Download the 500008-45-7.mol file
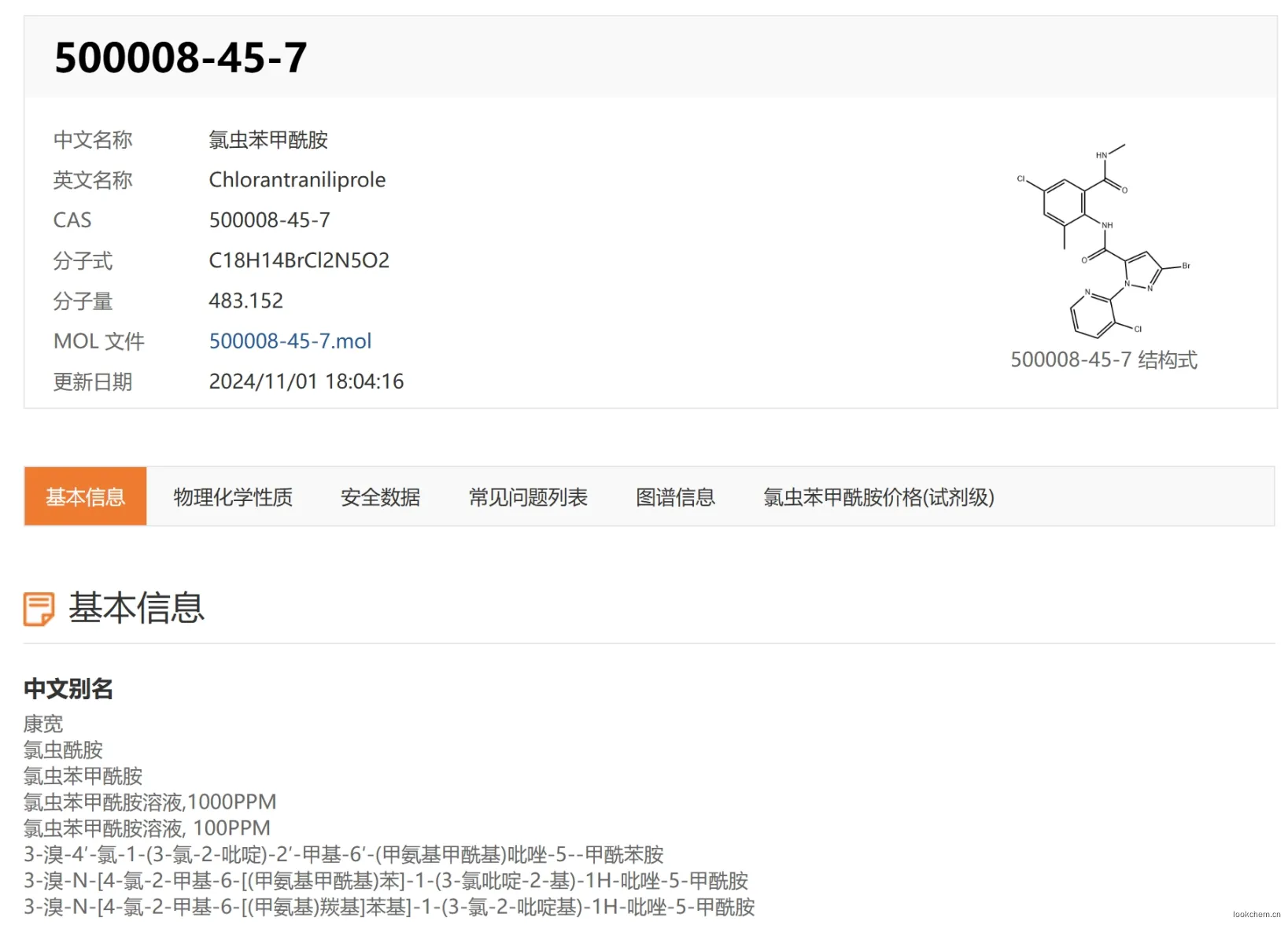This screenshot has width=1288, height=925. pyautogui.click(x=290, y=341)
